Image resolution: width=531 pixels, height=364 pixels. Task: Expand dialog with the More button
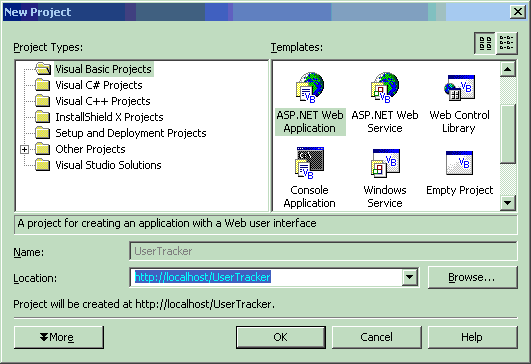pos(59,337)
